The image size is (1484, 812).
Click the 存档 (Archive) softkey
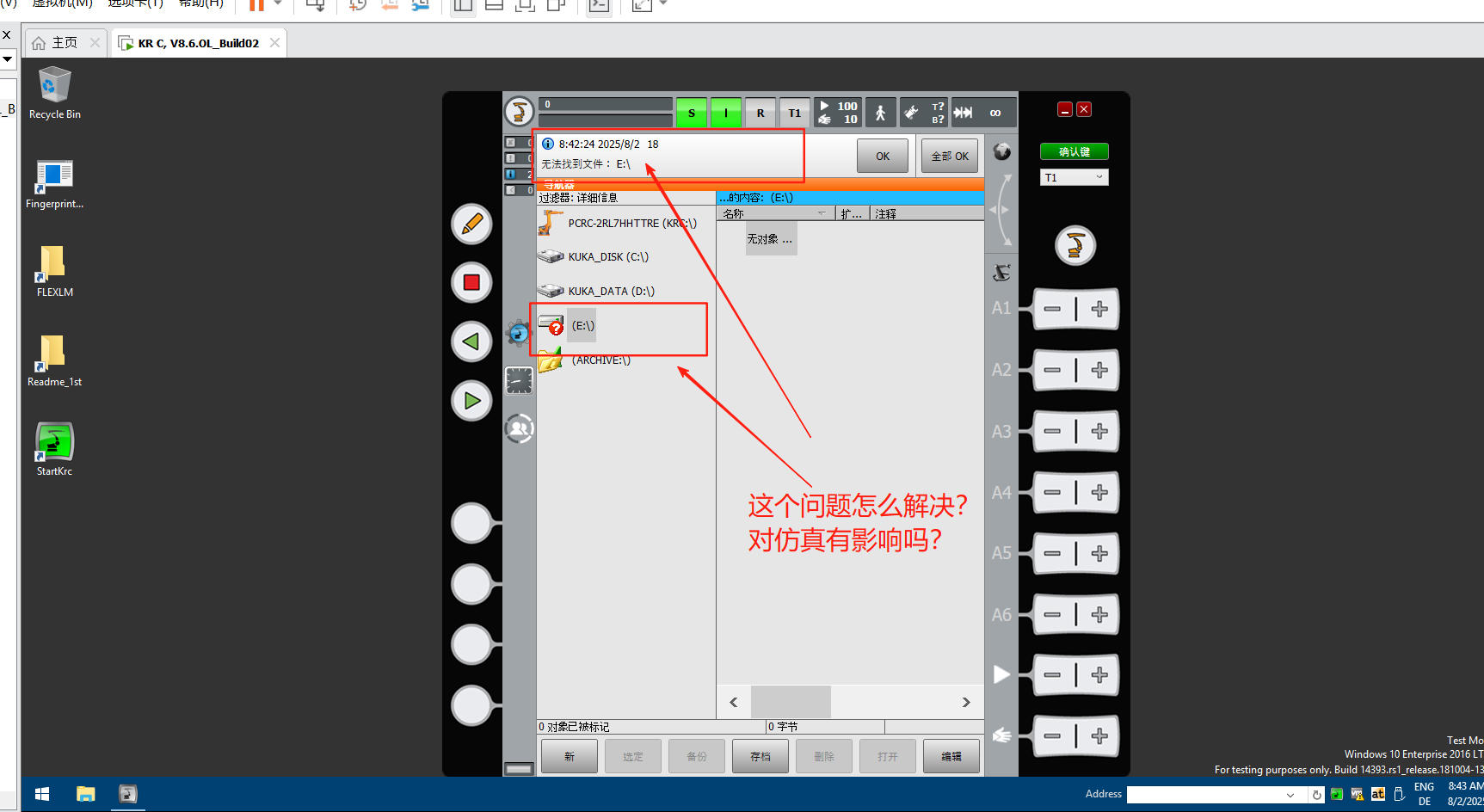[760, 756]
